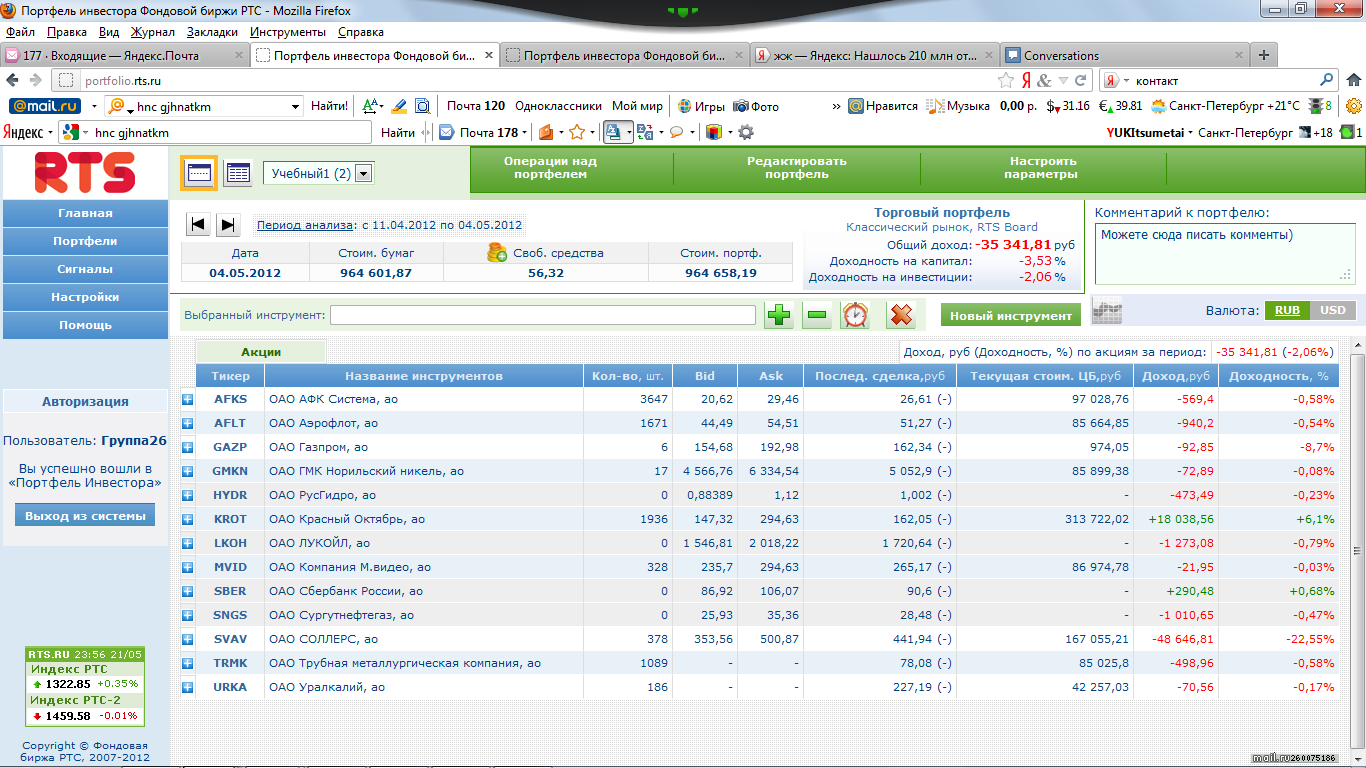Open Портфели in the sidebar
Viewport: 1366px width, 768px height.
pos(85,241)
